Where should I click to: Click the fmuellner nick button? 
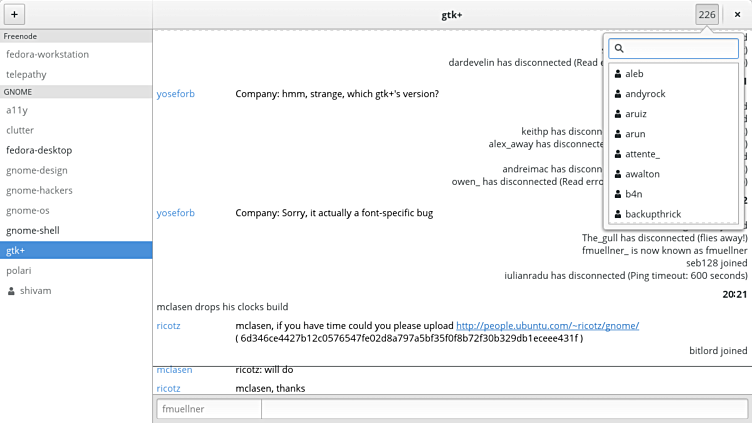pyautogui.click(x=208, y=409)
